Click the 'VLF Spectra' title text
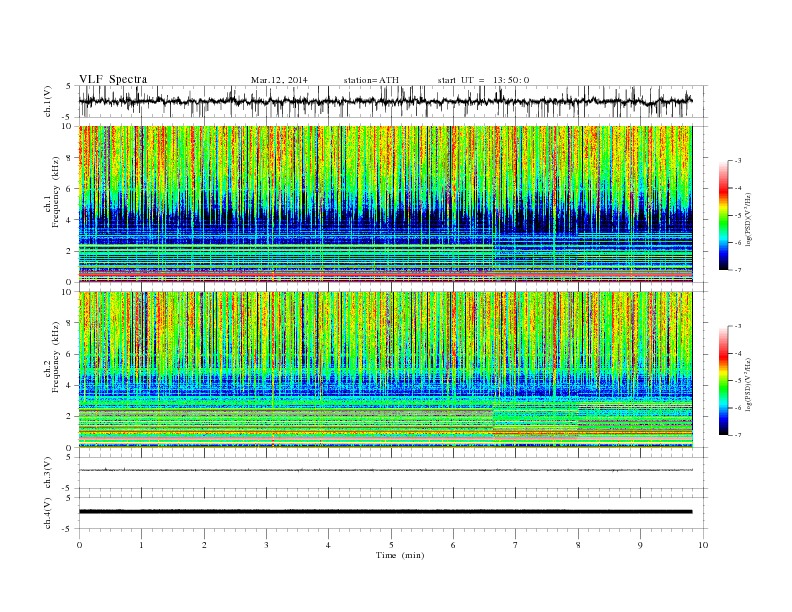The width and height of the screenshot is (792, 612). pyautogui.click(x=113, y=79)
